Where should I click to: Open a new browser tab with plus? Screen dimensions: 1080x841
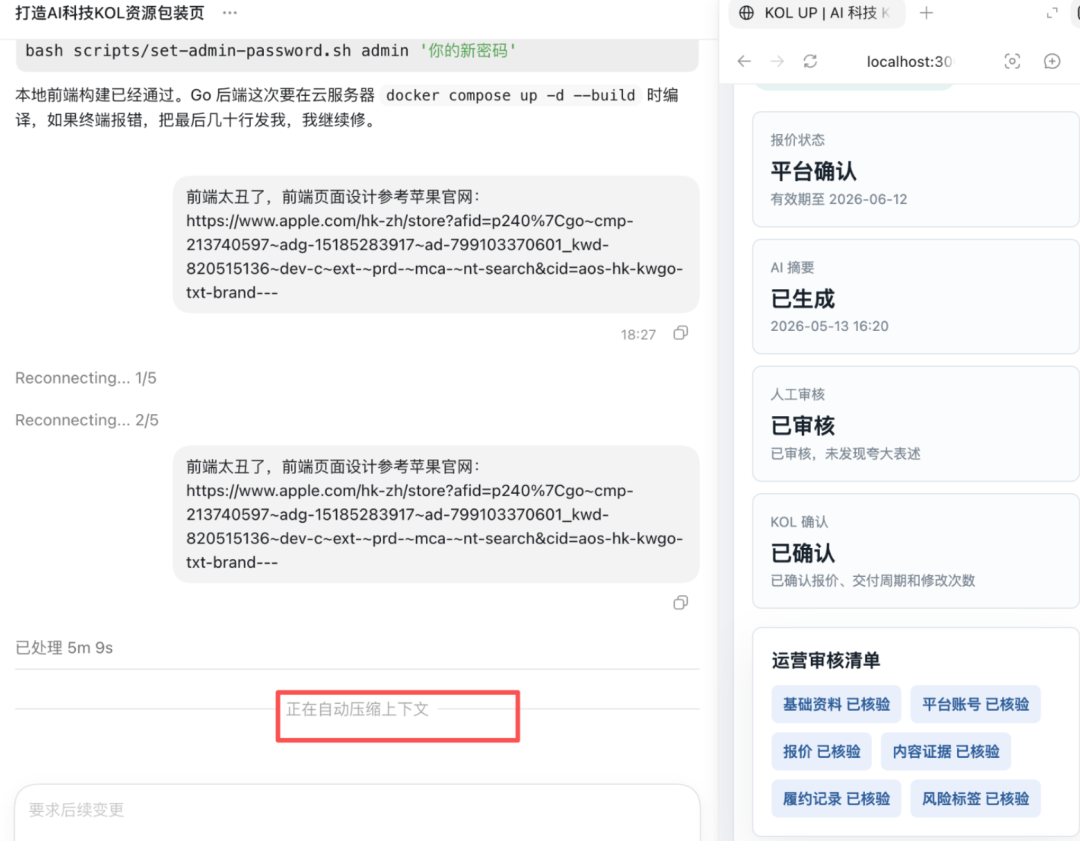click(926, 13)
